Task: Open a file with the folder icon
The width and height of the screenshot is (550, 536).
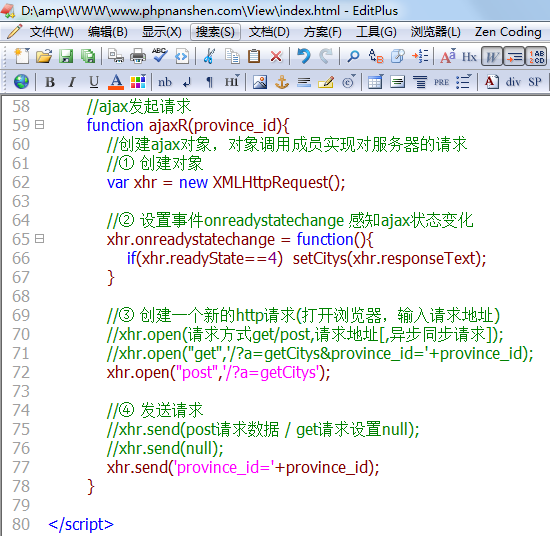Action: (x=44, y=56)
